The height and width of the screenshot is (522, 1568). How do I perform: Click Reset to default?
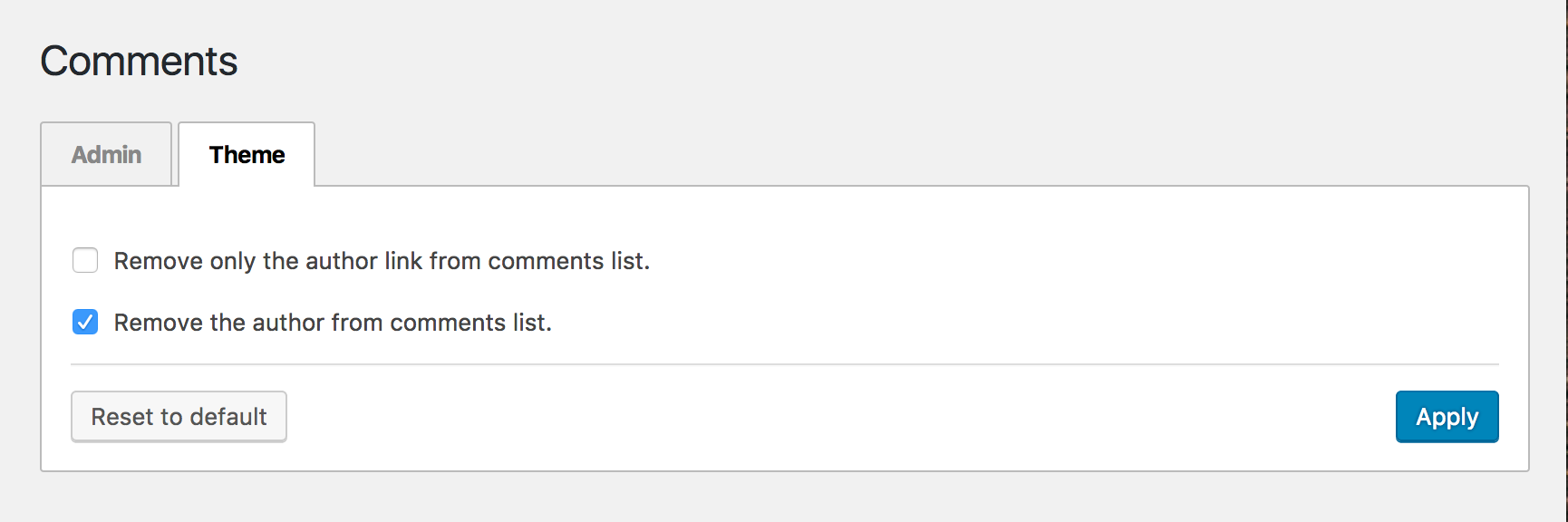[x=179, y=417]
